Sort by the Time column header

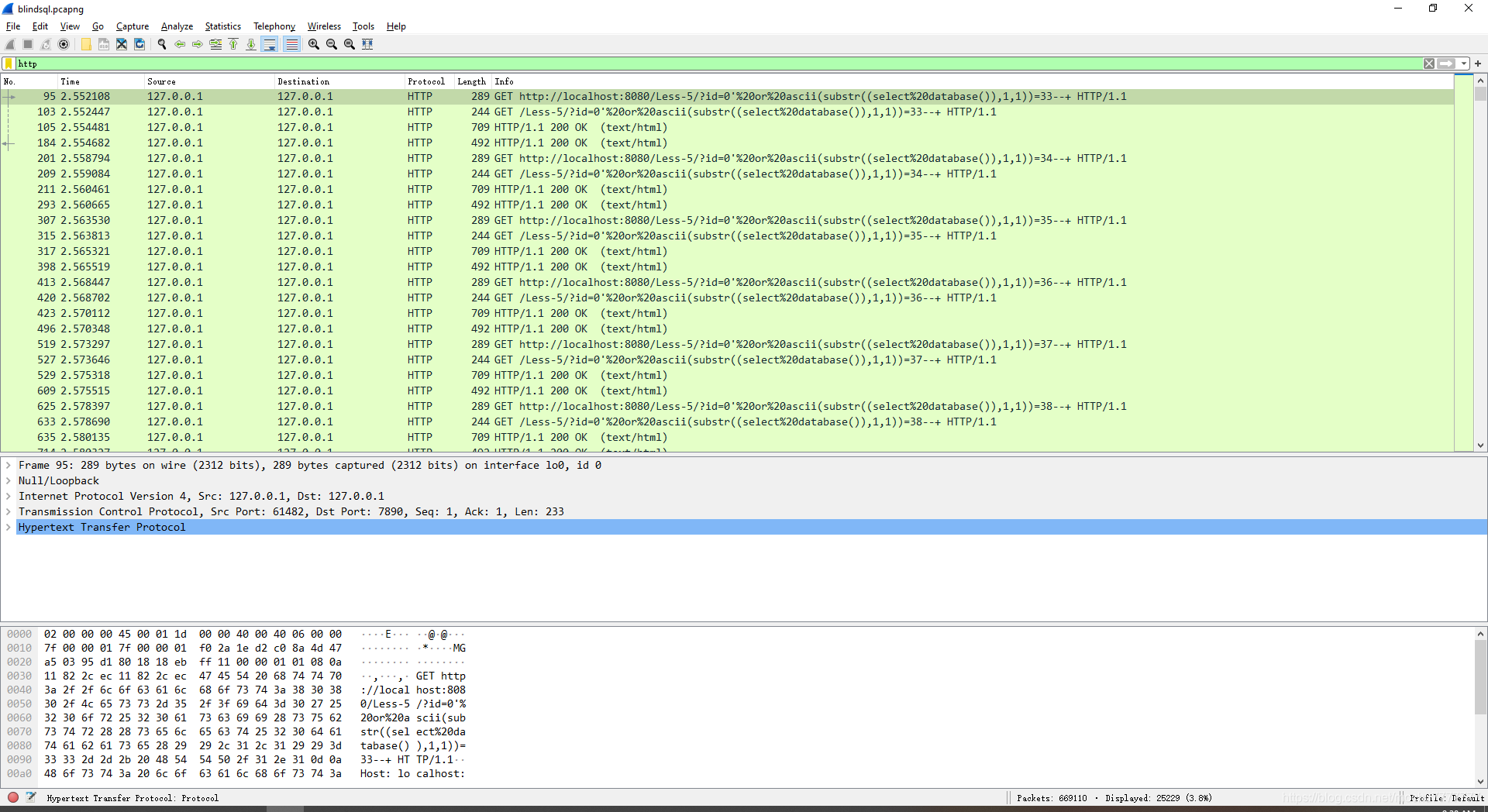point(101,81)
